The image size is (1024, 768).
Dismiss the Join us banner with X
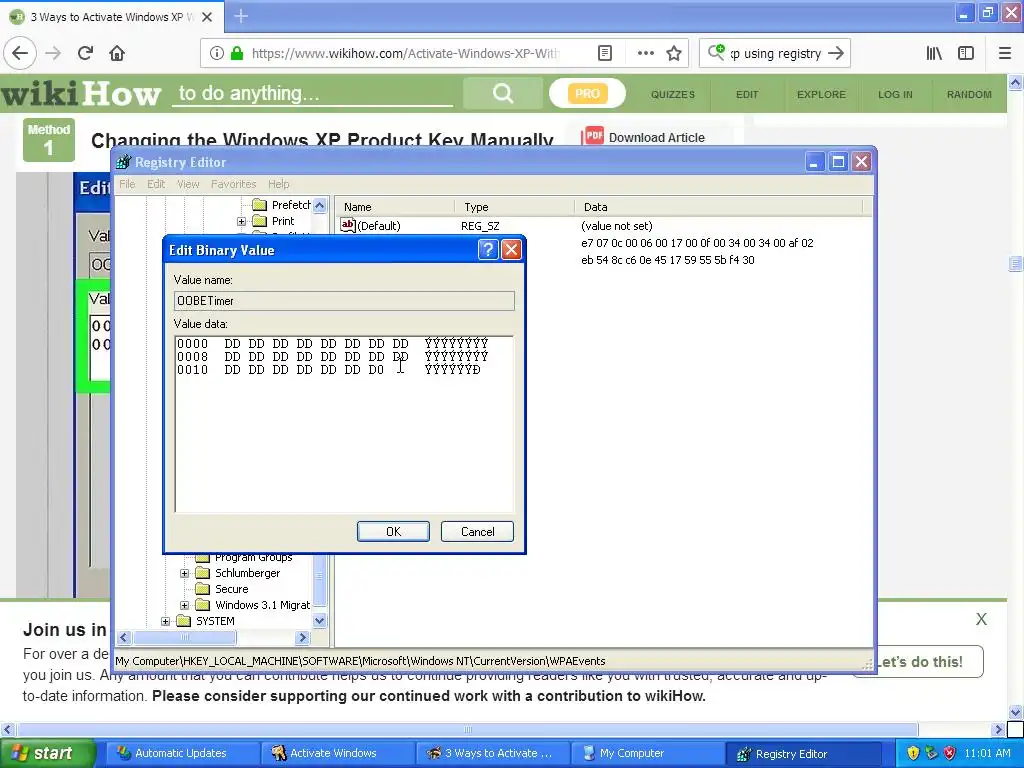pos(981,618)
